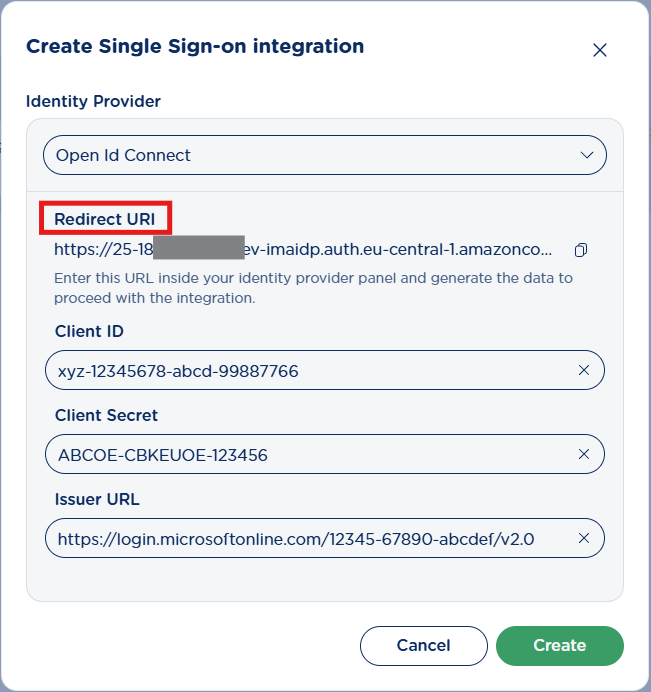
Task: Click the Create button
Action: [x=559, y=645]
